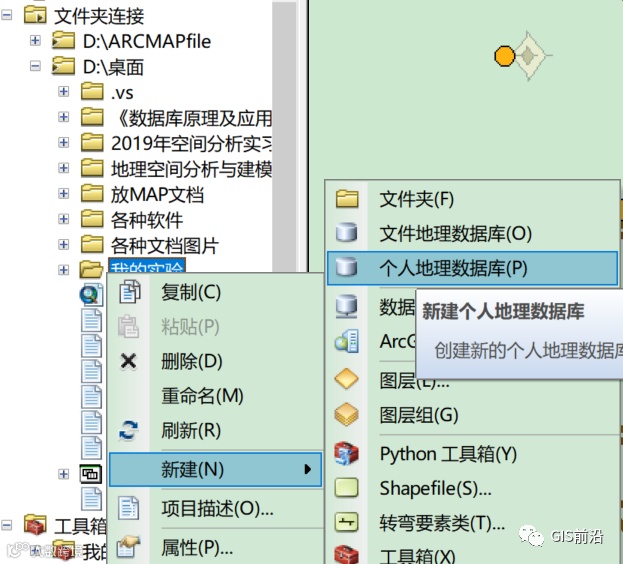Click the D:\ARCMAPfile folder icon
Image resolution: width=623 pixels, height=564 pixels.
64,40
